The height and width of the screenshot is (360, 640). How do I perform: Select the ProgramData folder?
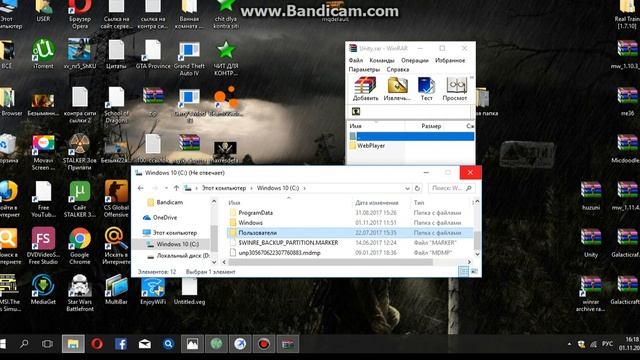tap(256, 213)
